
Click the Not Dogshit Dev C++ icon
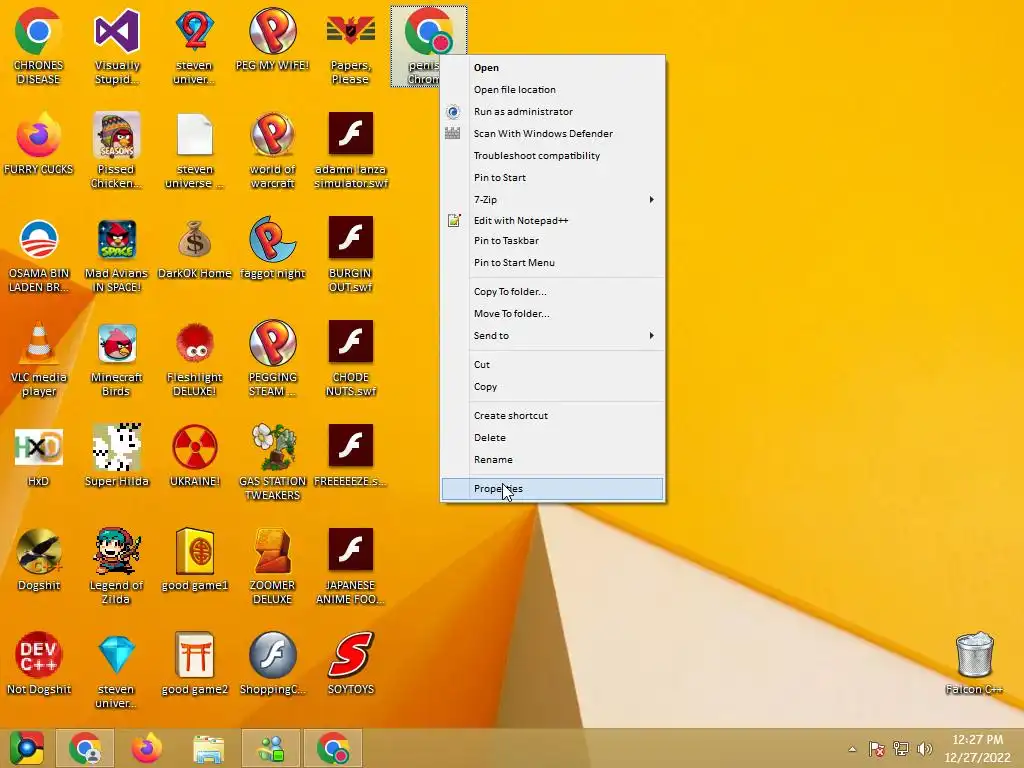pos(39,664)
